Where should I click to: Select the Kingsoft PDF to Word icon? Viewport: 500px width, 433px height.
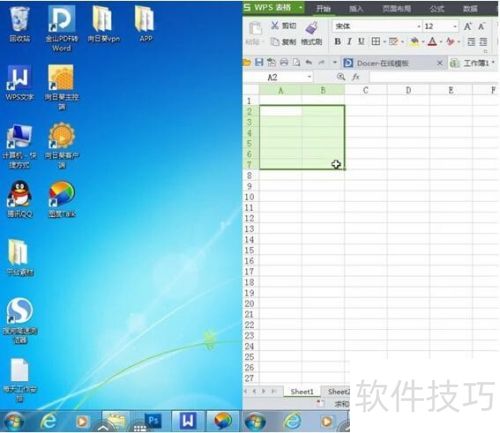pyautogui.click(x=62, y=29)
